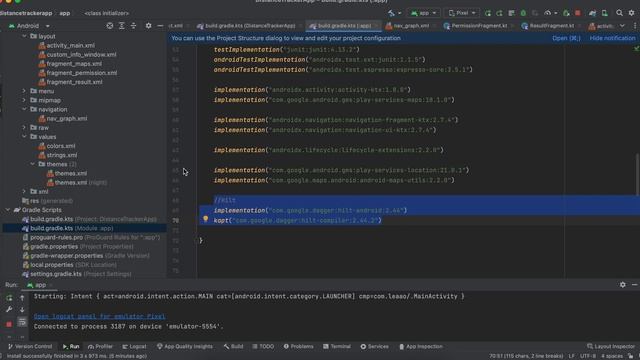
Task: Toggle soft-wrap in the Run console
Action: tap(22, 322)
